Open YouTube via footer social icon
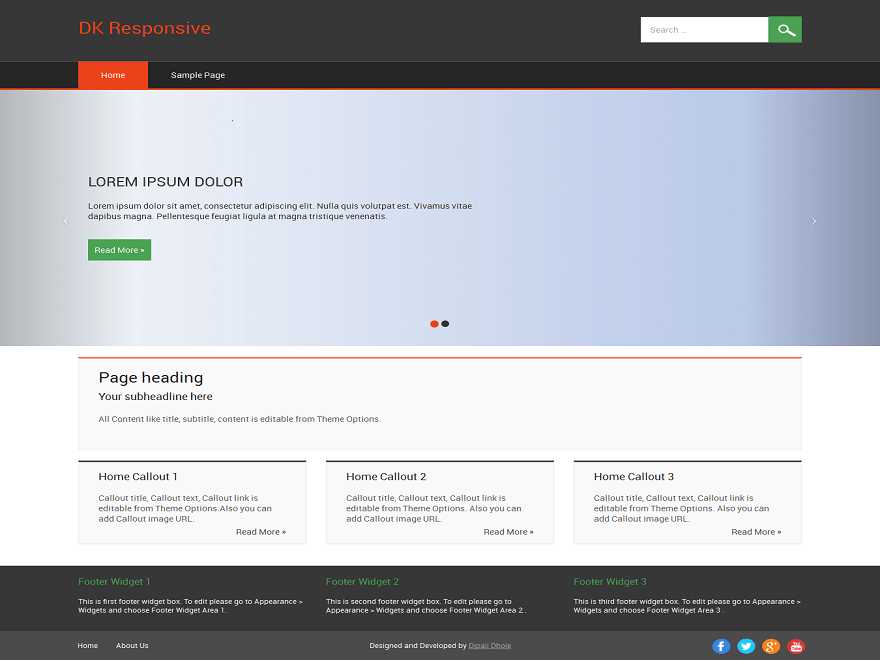The image size is (880, 660). coord(796,646)
